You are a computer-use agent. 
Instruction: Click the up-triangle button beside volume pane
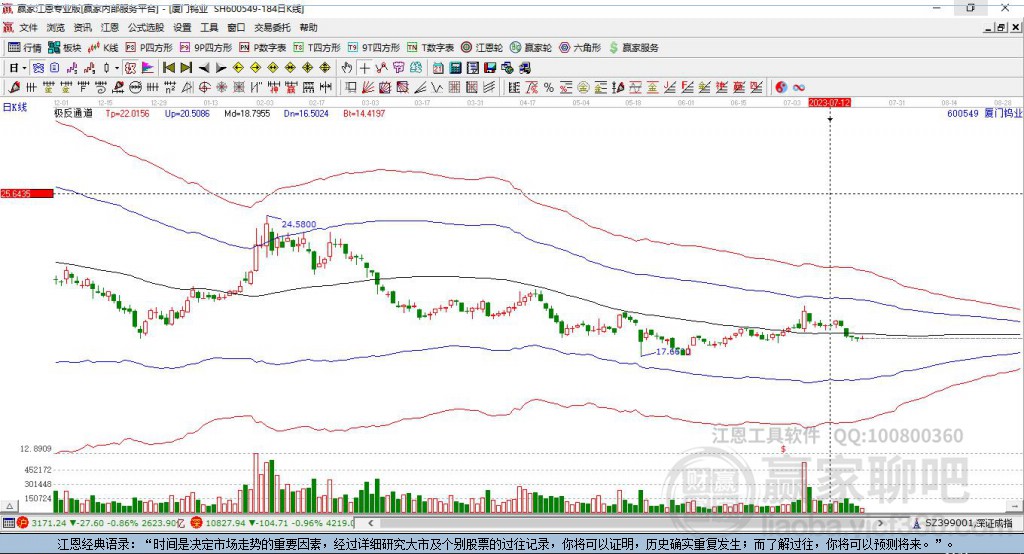[x=9, y=506]
